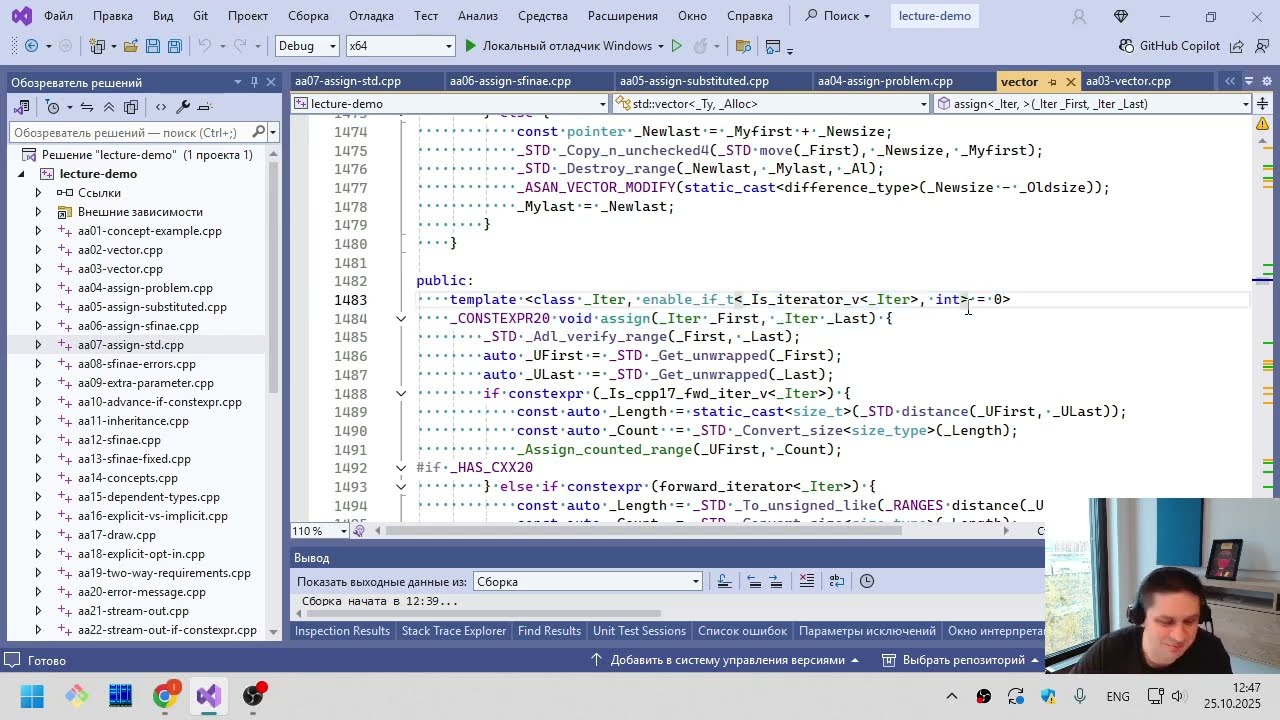Switch to the aa04-assign-problem.cpp tab

tap(885, 81)
